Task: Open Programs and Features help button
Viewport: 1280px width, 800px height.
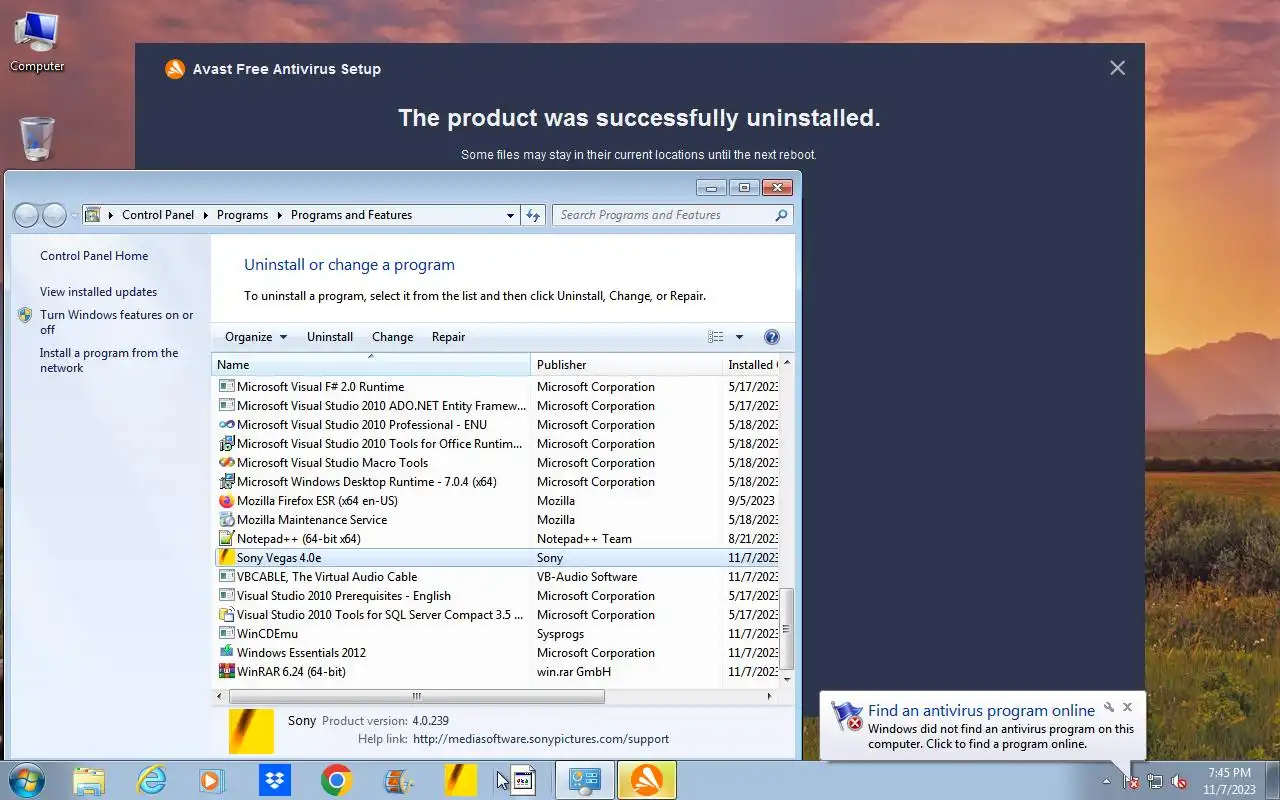Action: click(x=771, y=337)
